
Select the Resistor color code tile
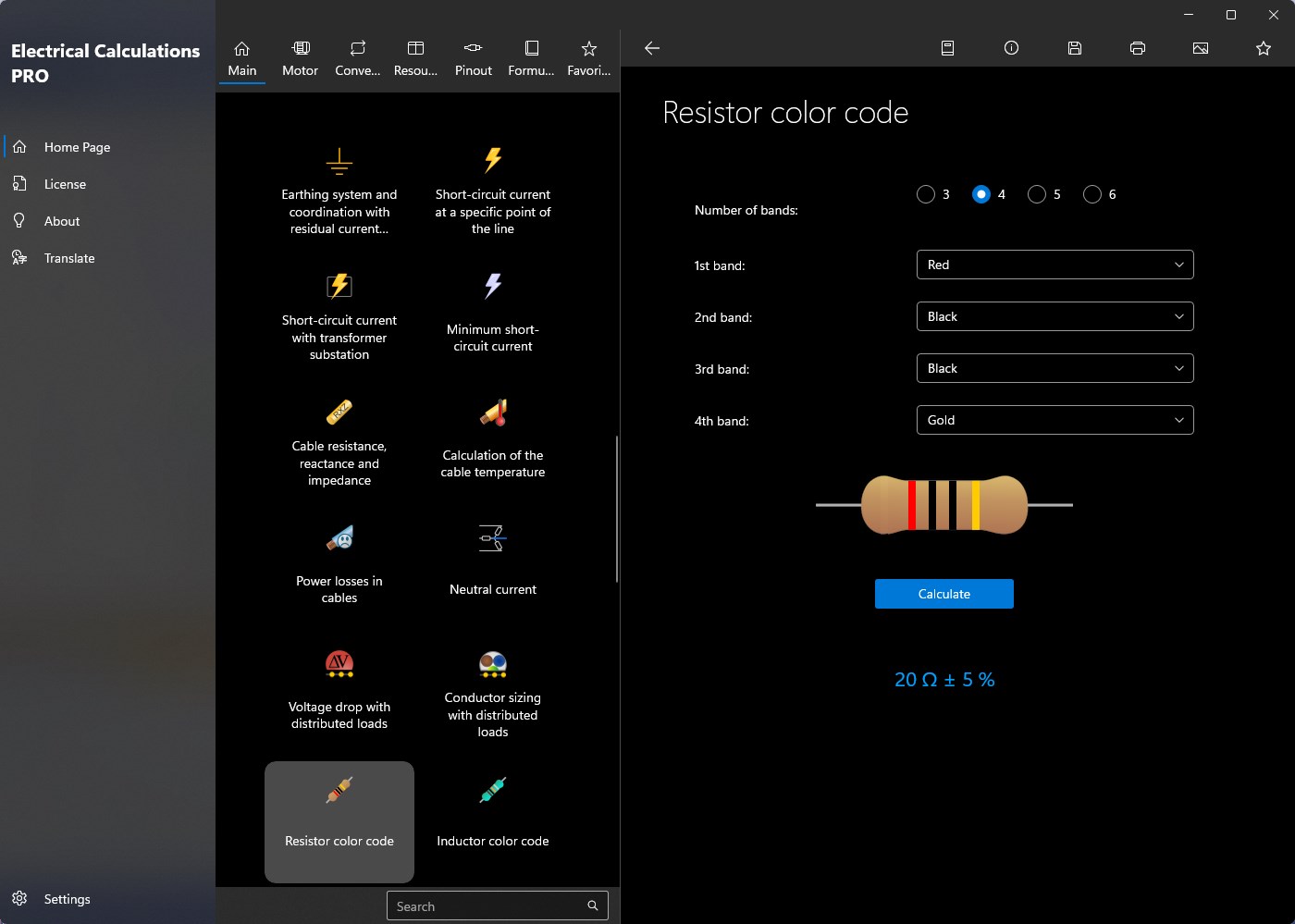[x=339, y=821]
